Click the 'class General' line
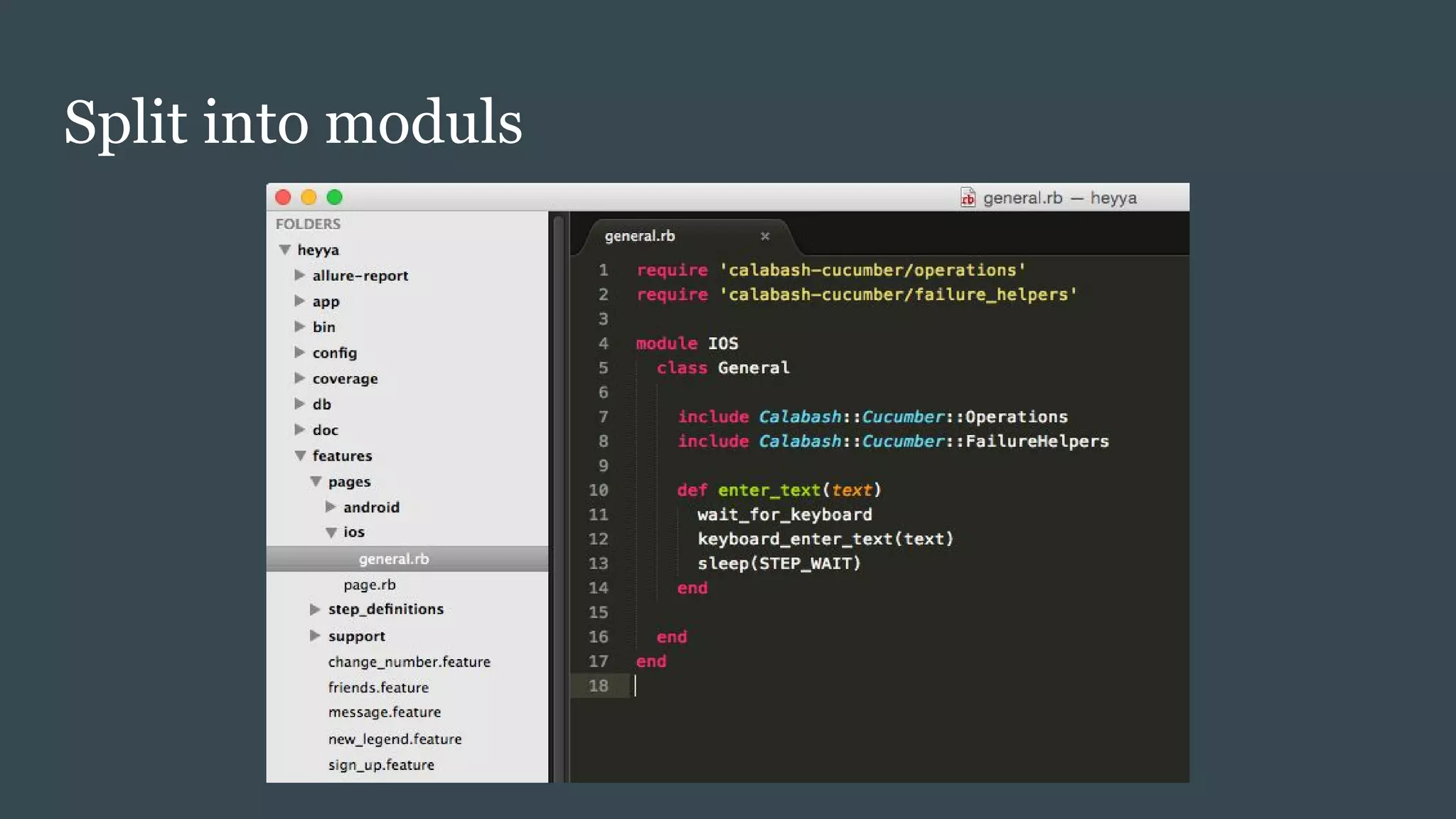Viewport: 1456px width, 819px height. 723,368
